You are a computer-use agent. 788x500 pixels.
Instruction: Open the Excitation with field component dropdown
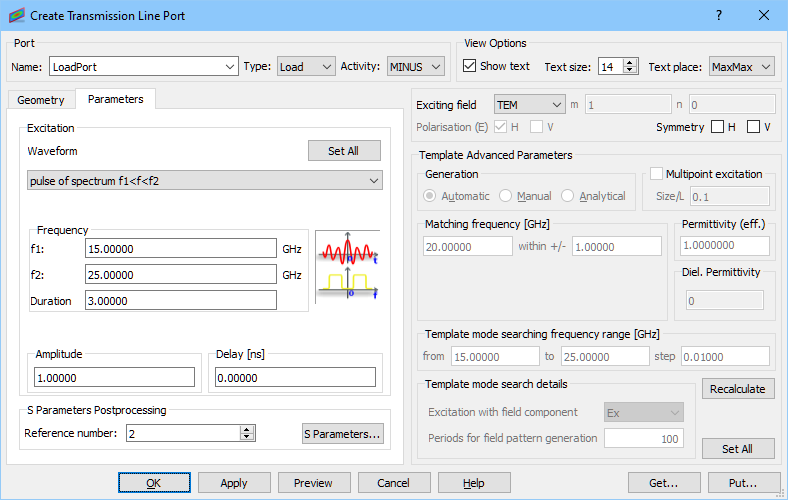coord(644,413)
